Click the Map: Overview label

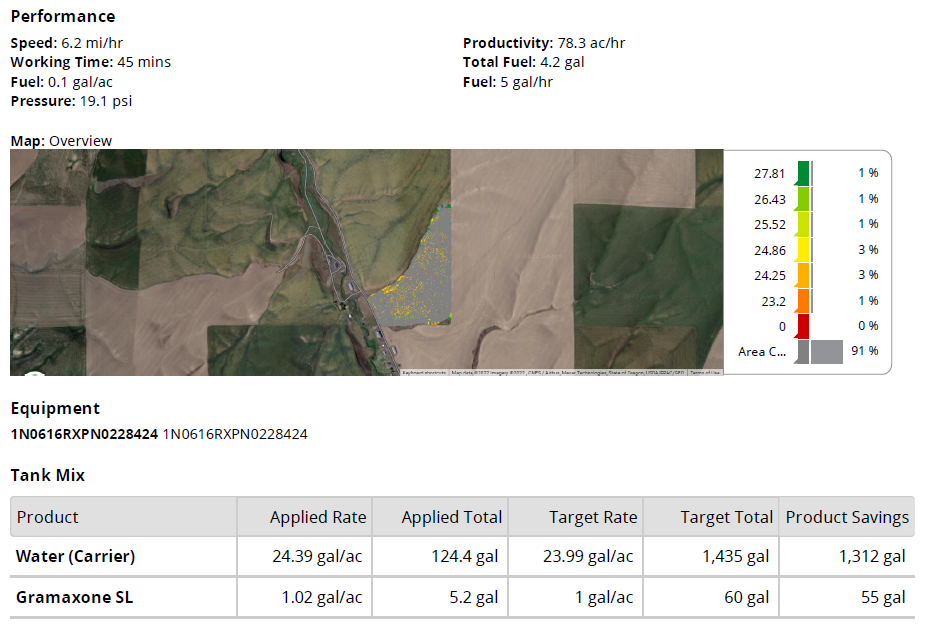(x=61, y=141)
